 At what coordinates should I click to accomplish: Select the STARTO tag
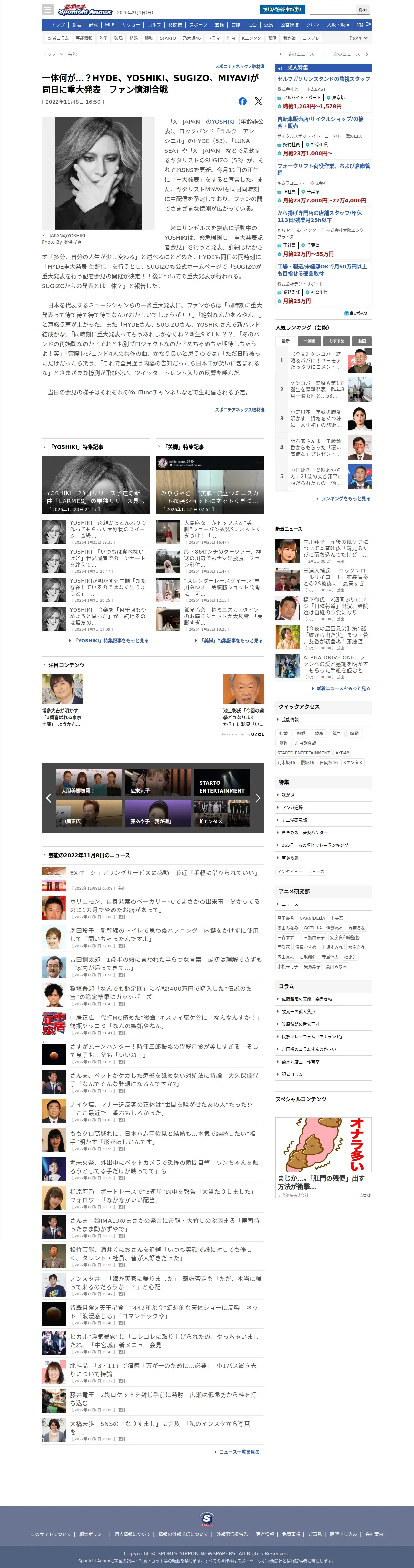(168, 38)
